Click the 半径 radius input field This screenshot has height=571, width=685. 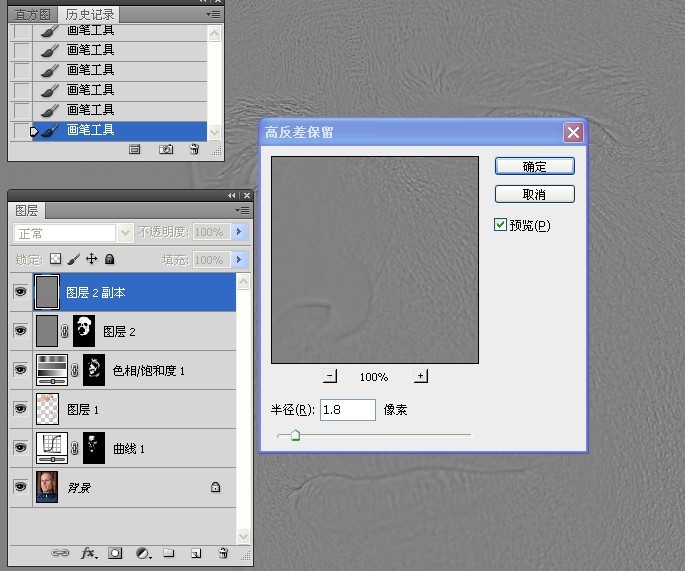348,410
